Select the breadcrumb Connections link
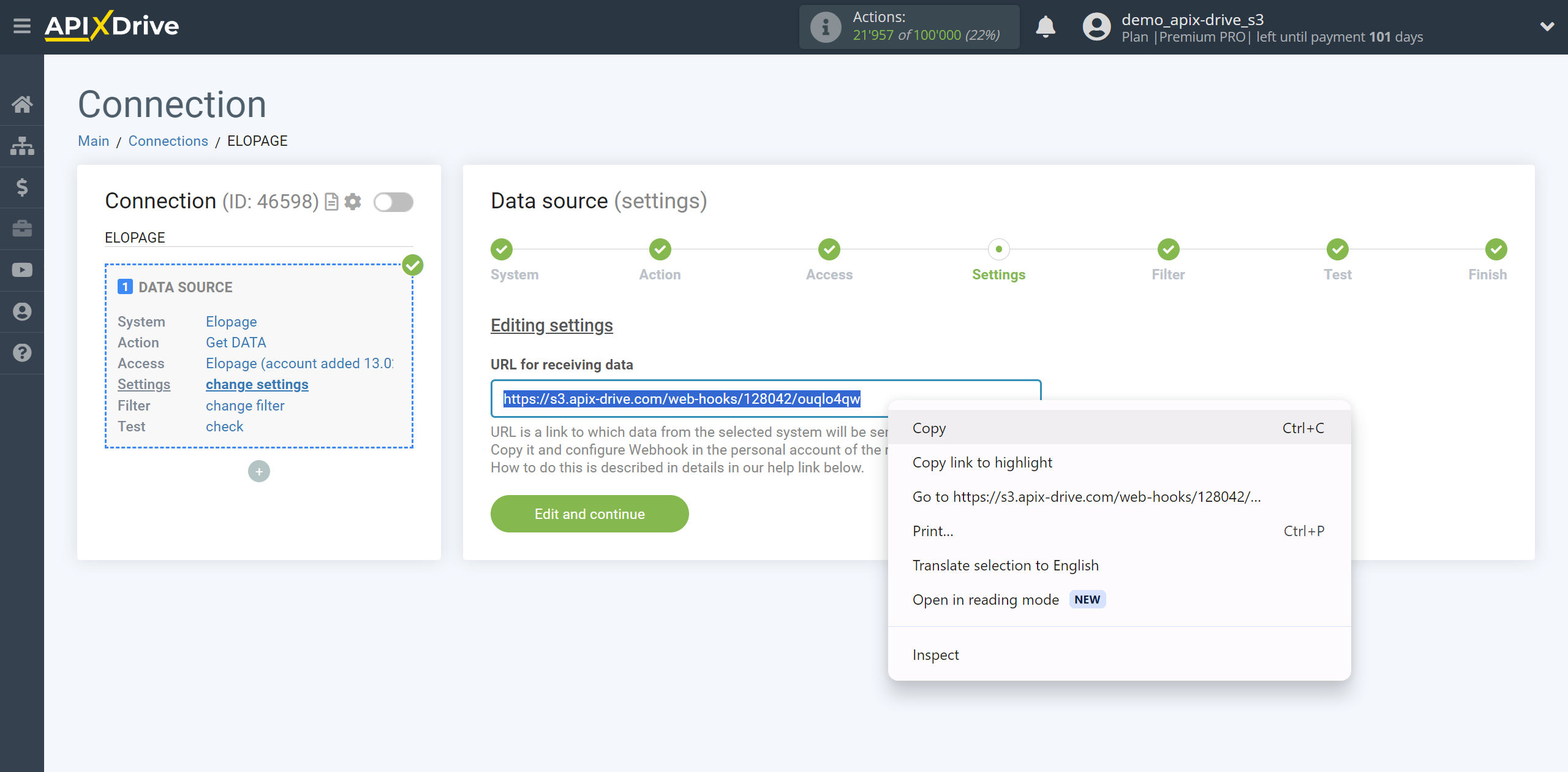The image size is (1568, 772). pyautogui.click(x=169, y=141)
